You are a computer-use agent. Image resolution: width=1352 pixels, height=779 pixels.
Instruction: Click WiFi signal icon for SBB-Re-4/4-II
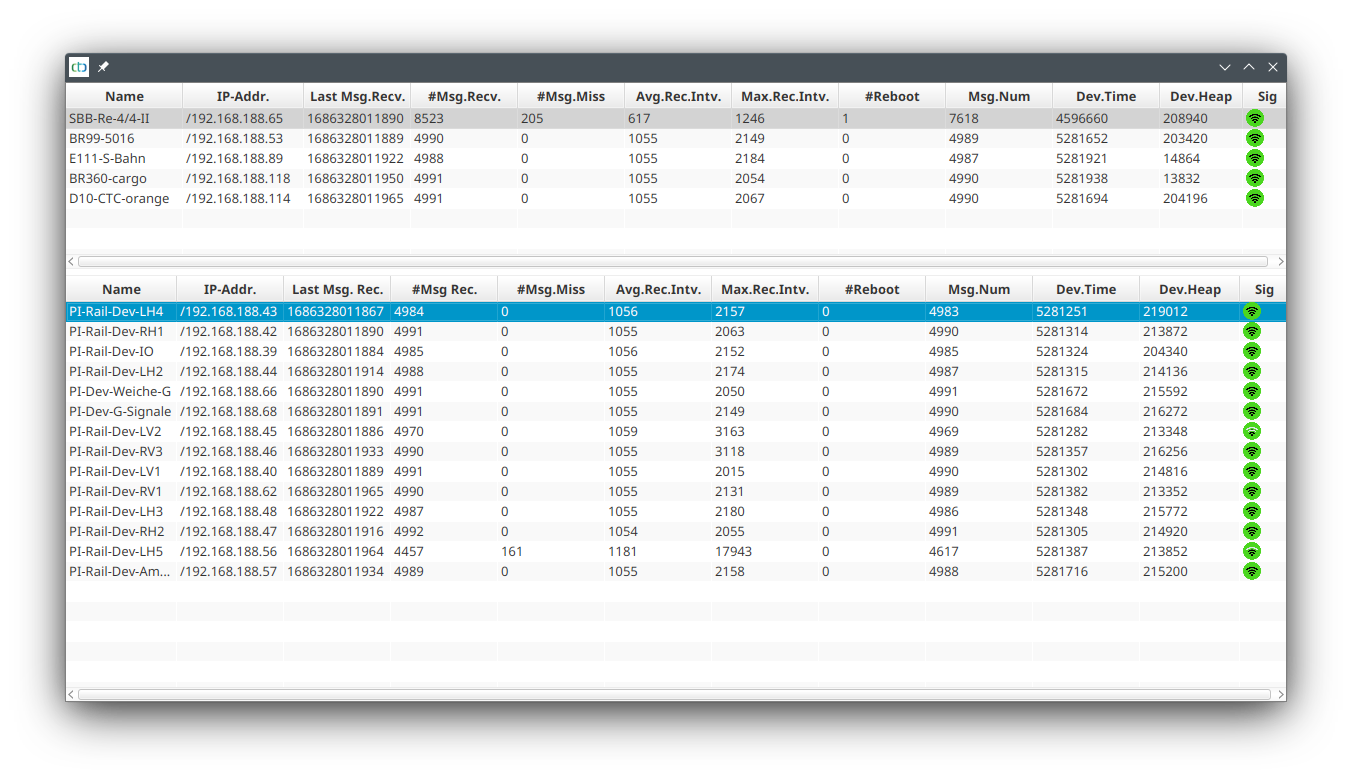point(1254,118)
